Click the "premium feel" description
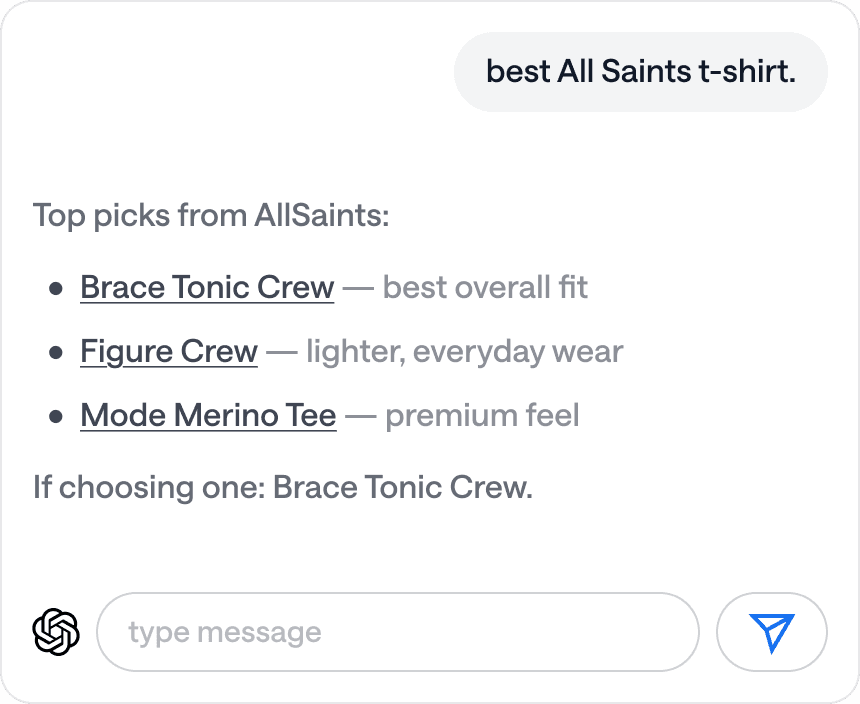The image size is (860, 704). pos(482,415)
